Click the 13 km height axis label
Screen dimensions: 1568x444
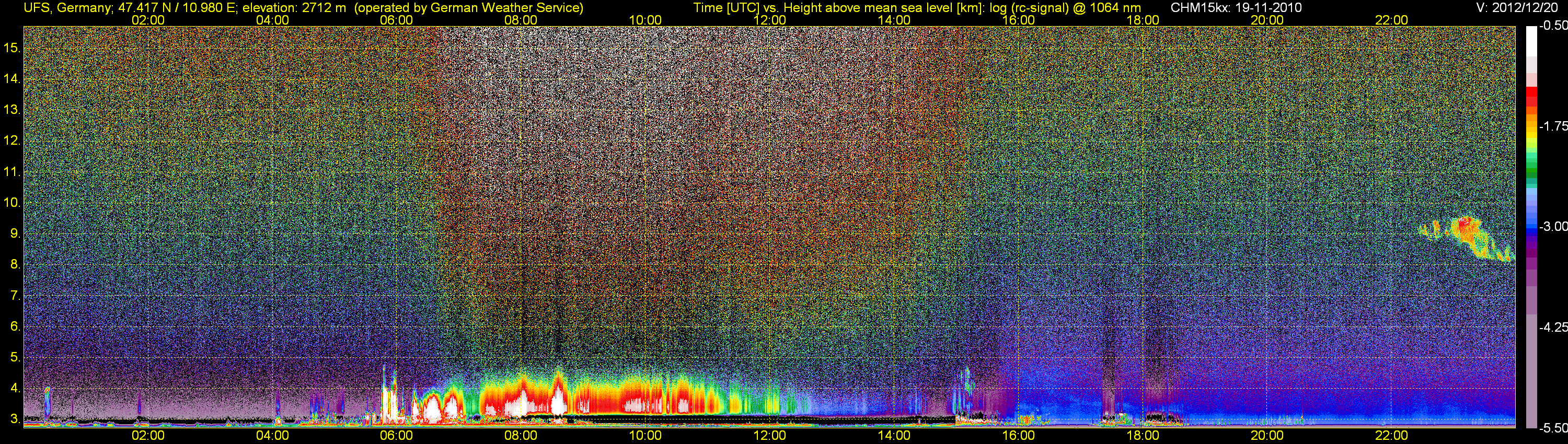click(x=11, y=110)
